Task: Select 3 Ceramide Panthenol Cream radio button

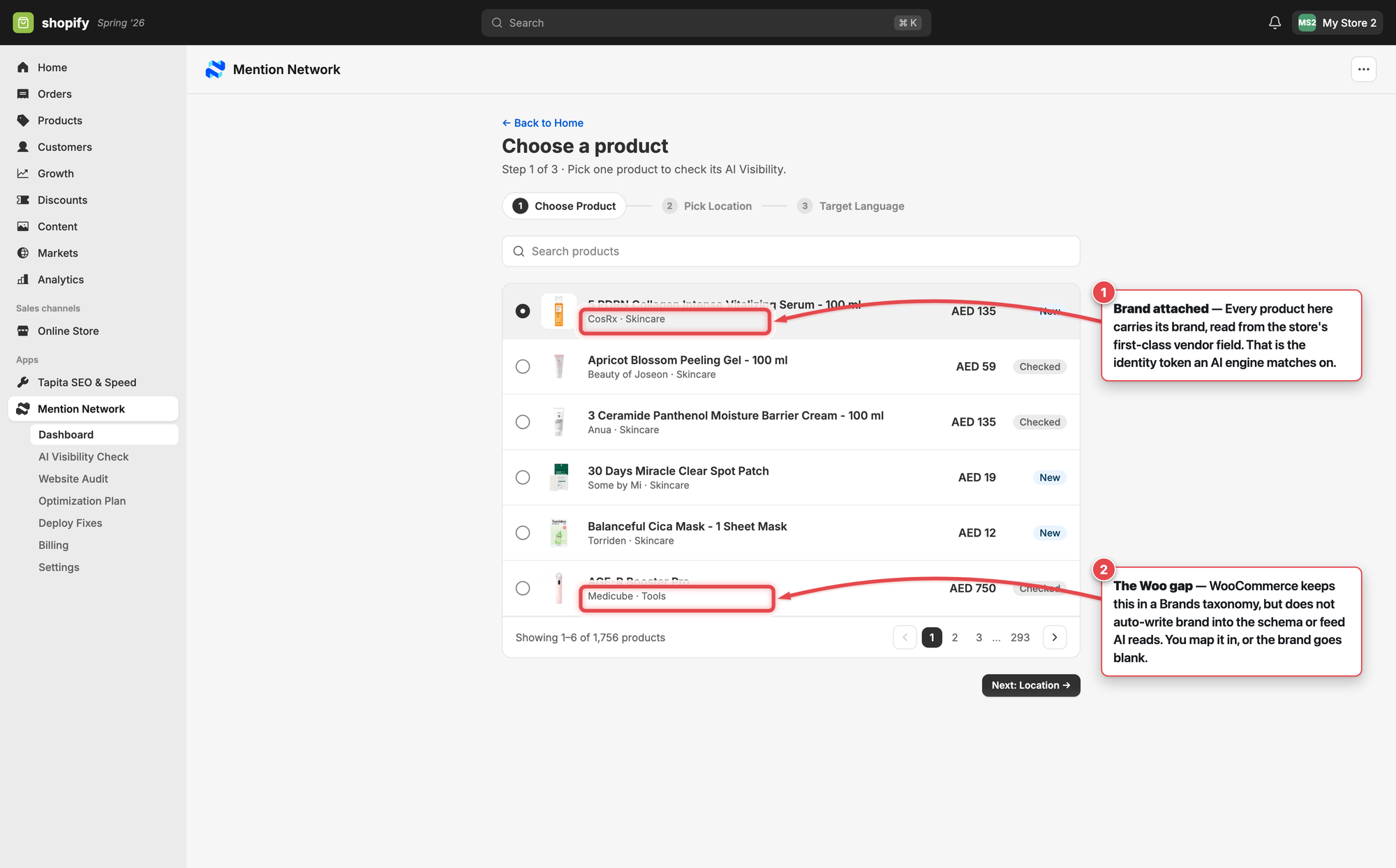Action: point(523,422)
